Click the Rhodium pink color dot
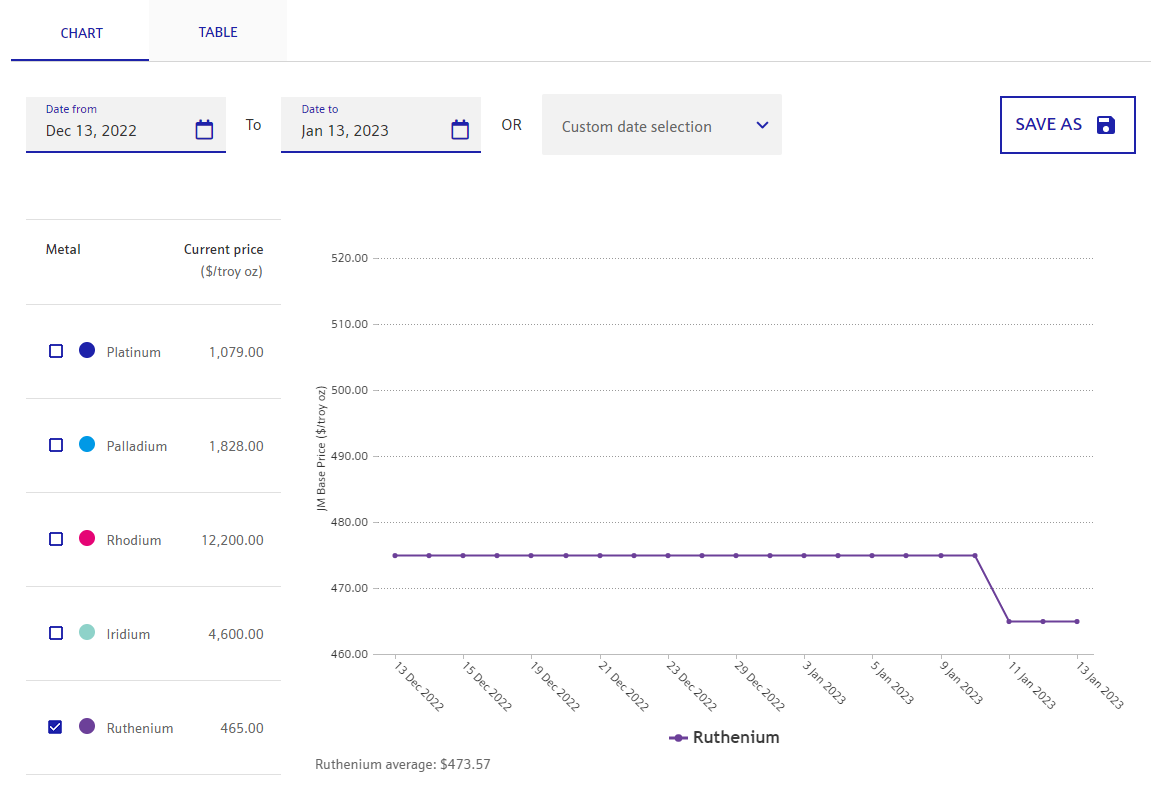The image size is (1174, 787). (x=87, y=539)
